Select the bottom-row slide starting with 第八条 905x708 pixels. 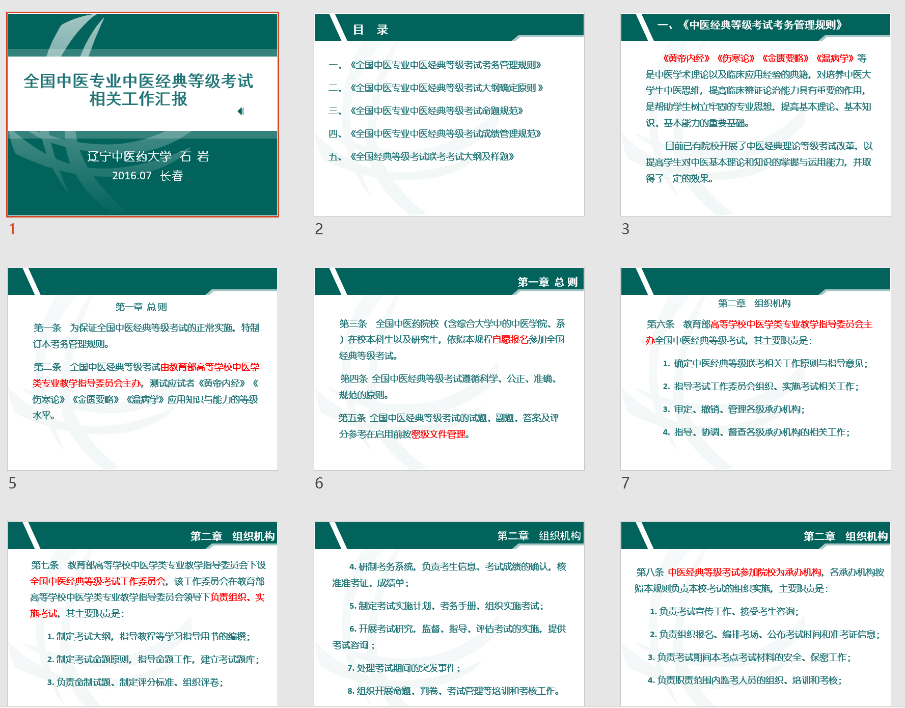click(755, 614)
